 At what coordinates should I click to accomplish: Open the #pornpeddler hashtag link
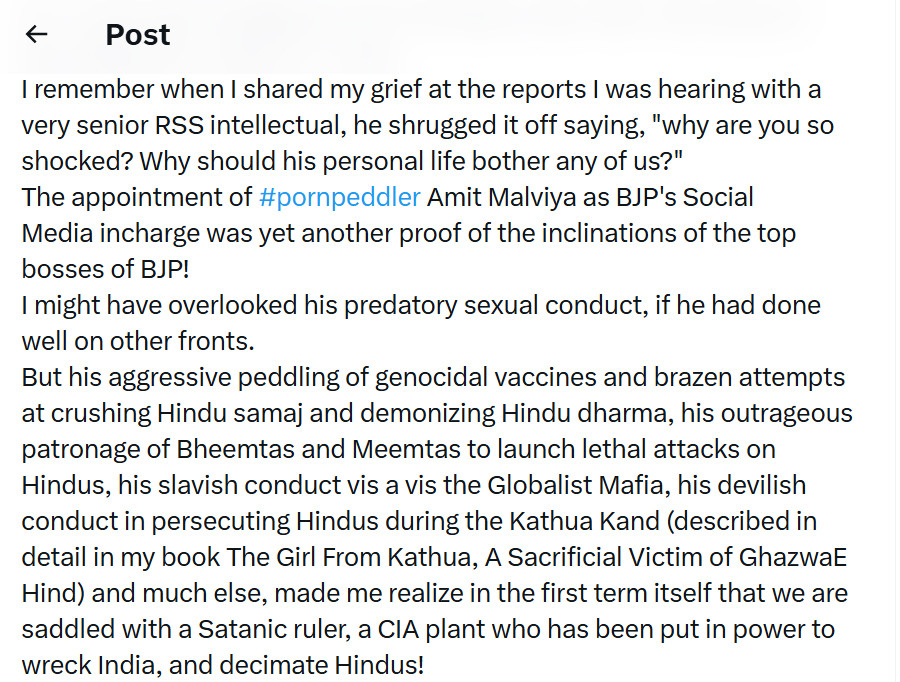339,196
